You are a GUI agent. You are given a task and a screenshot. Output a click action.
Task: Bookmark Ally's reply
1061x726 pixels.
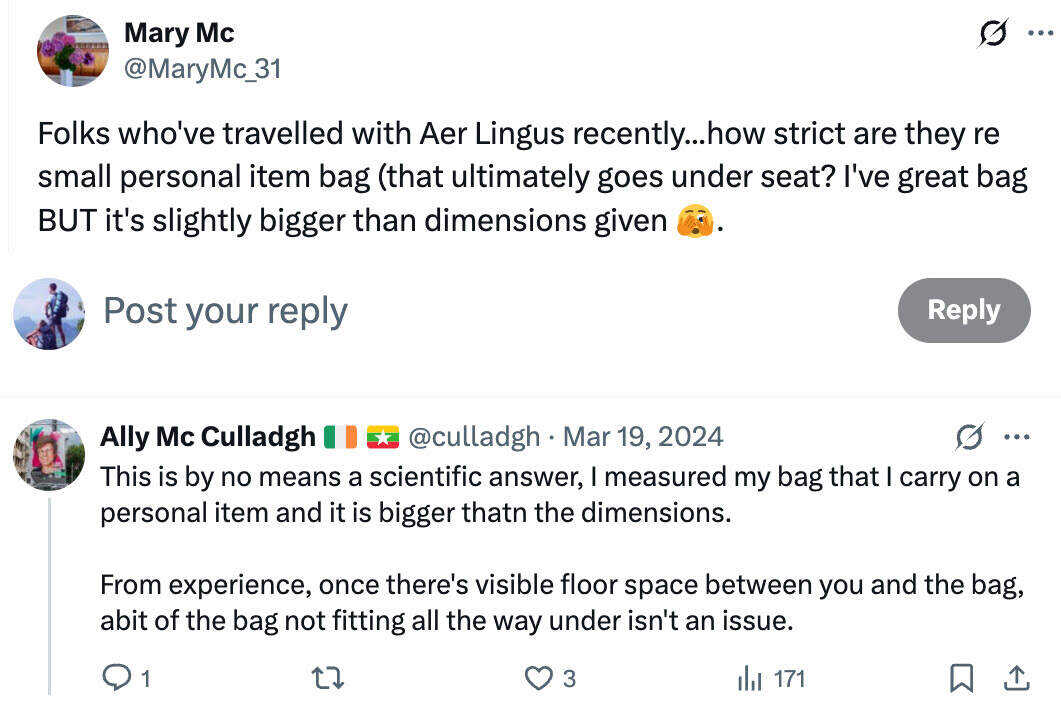(x=961, y=677)
